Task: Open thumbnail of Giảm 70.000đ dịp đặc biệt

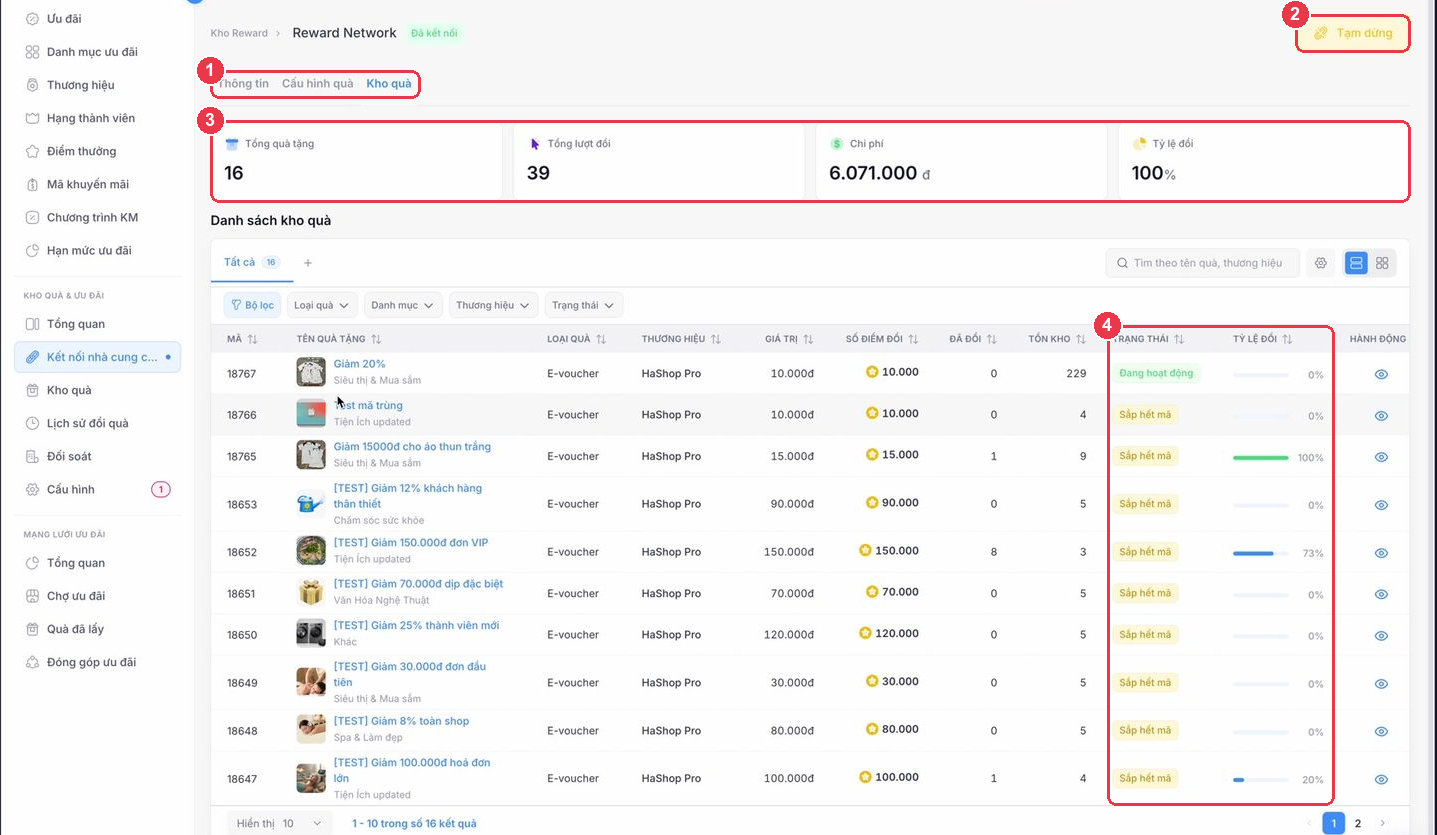Action: [311, 592]
